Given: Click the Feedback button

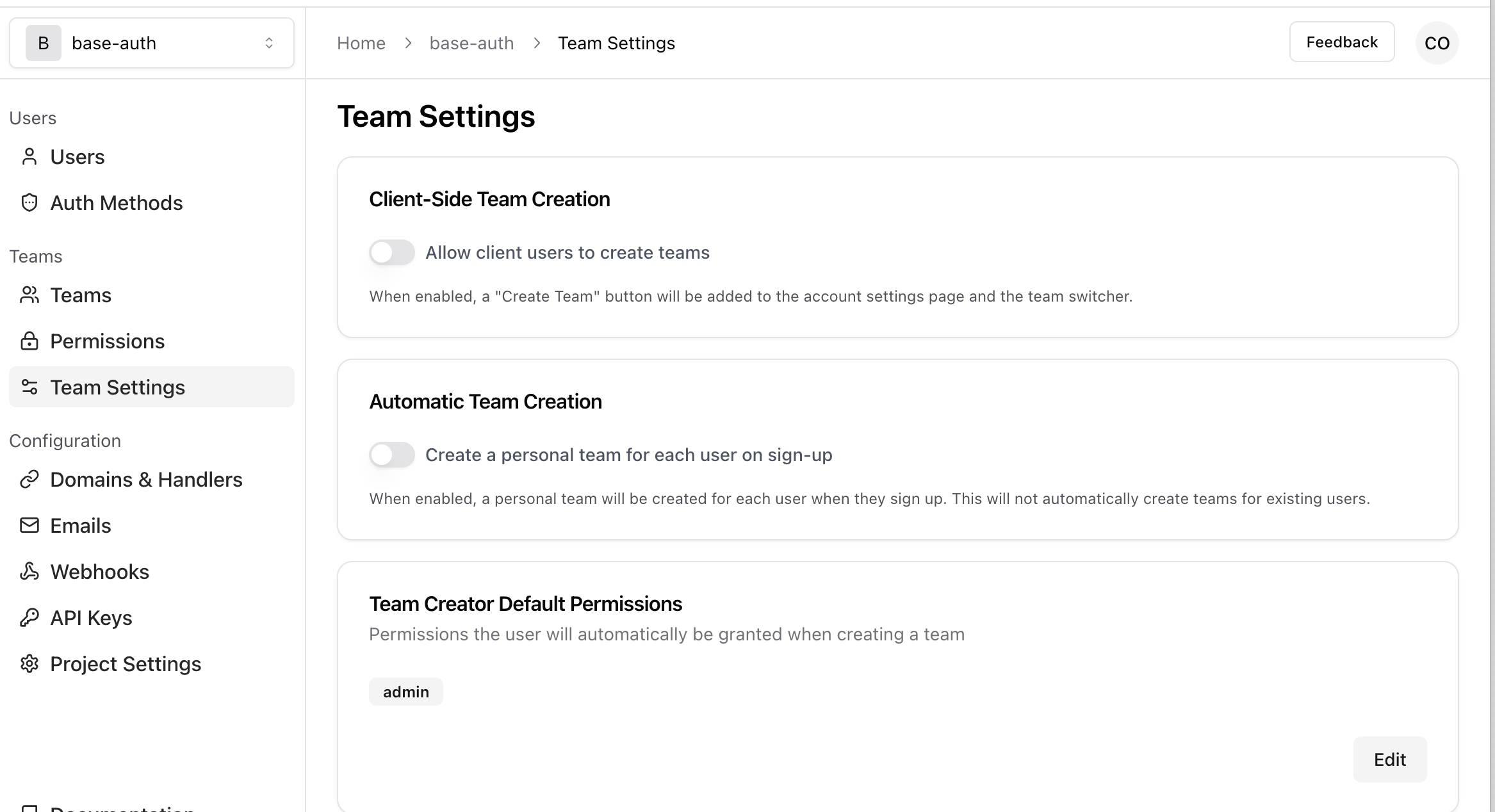Looking at the screenshot, I should (x=1341, y=42).
